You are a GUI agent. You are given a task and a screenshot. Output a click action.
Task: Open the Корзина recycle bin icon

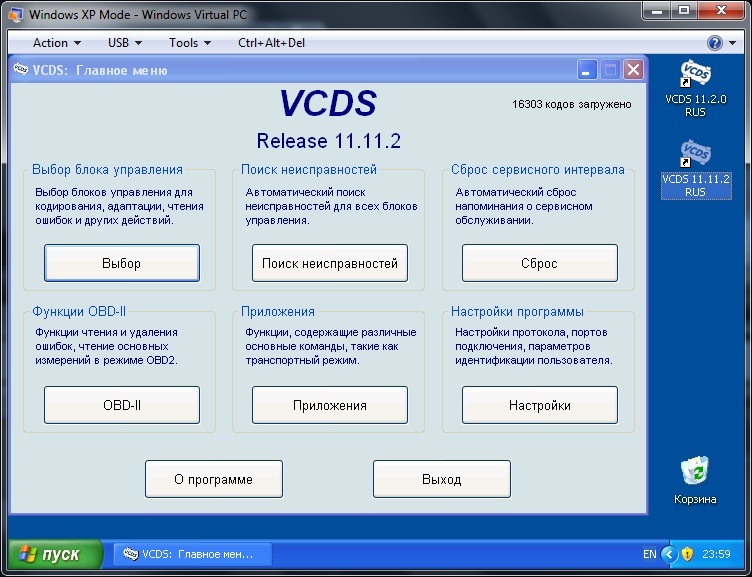pos(695,480)
